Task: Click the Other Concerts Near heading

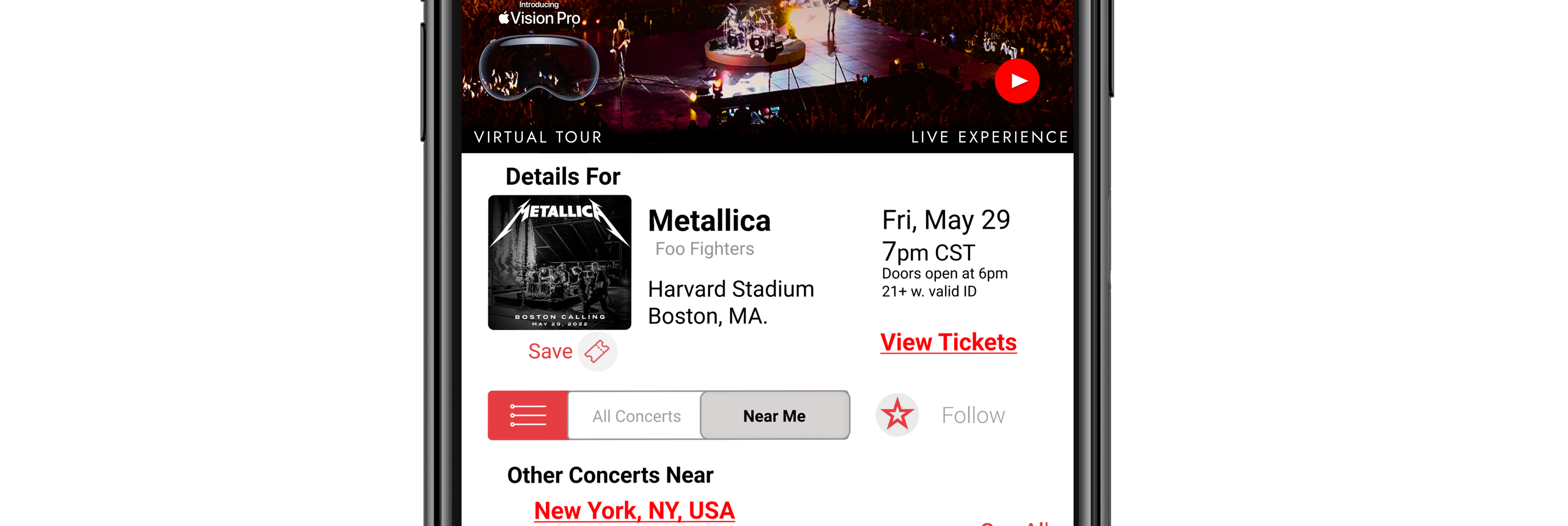Action: (610, 475)
